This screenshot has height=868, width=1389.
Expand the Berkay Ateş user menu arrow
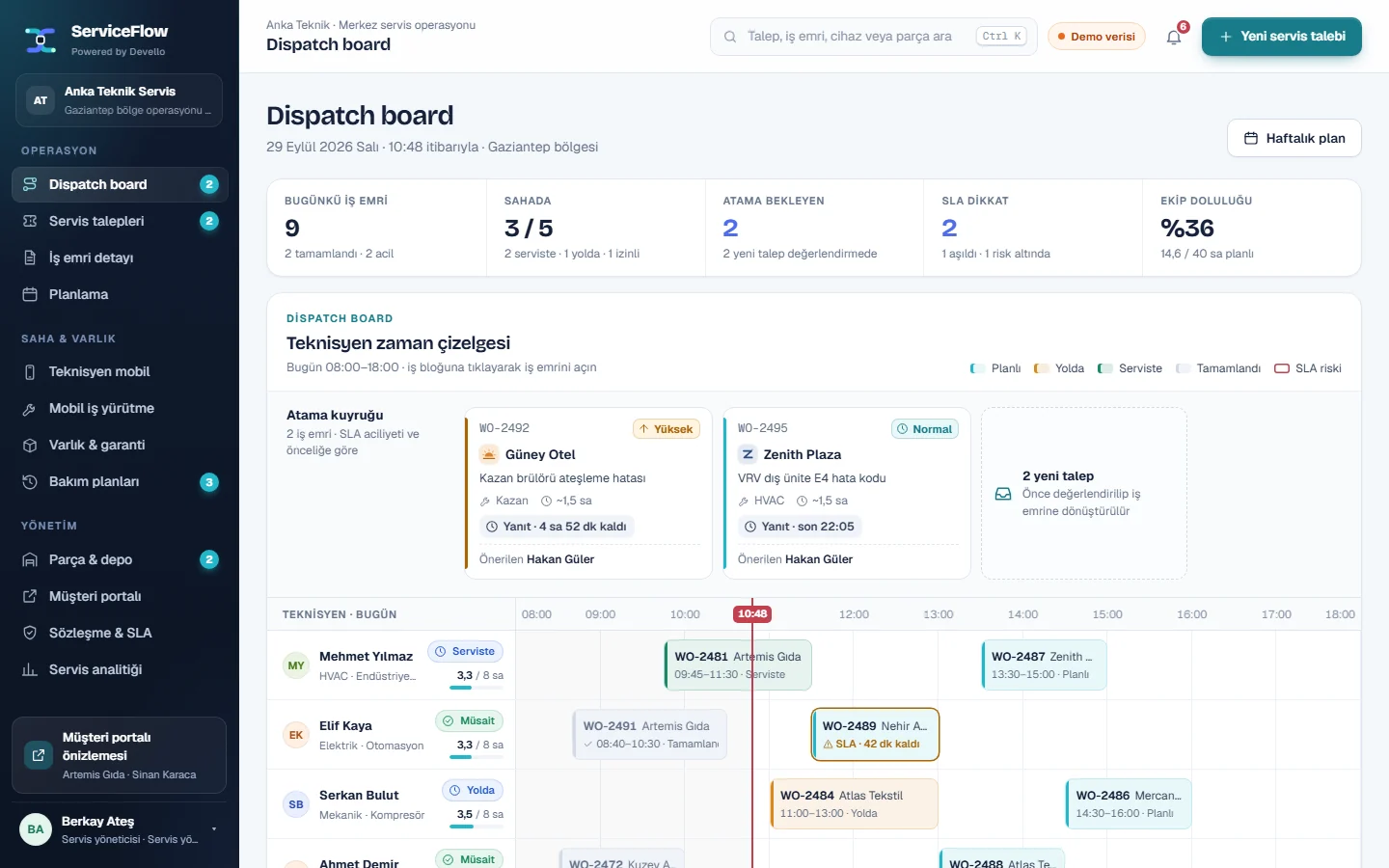[x=213, y=829]
